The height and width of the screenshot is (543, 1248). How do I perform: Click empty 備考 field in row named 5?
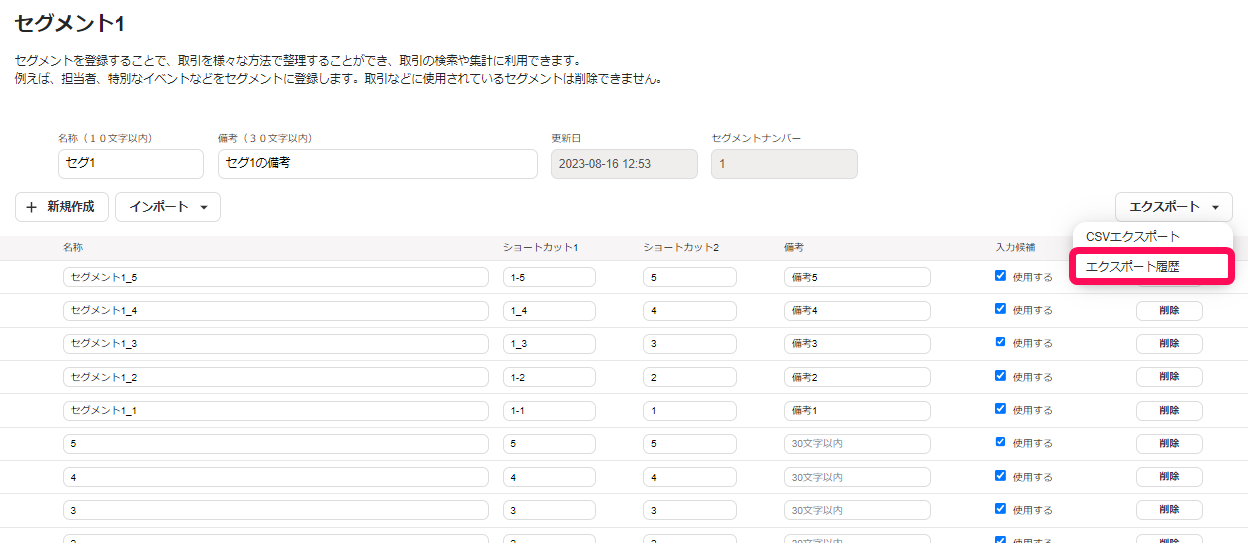click(x=857, y=444)
